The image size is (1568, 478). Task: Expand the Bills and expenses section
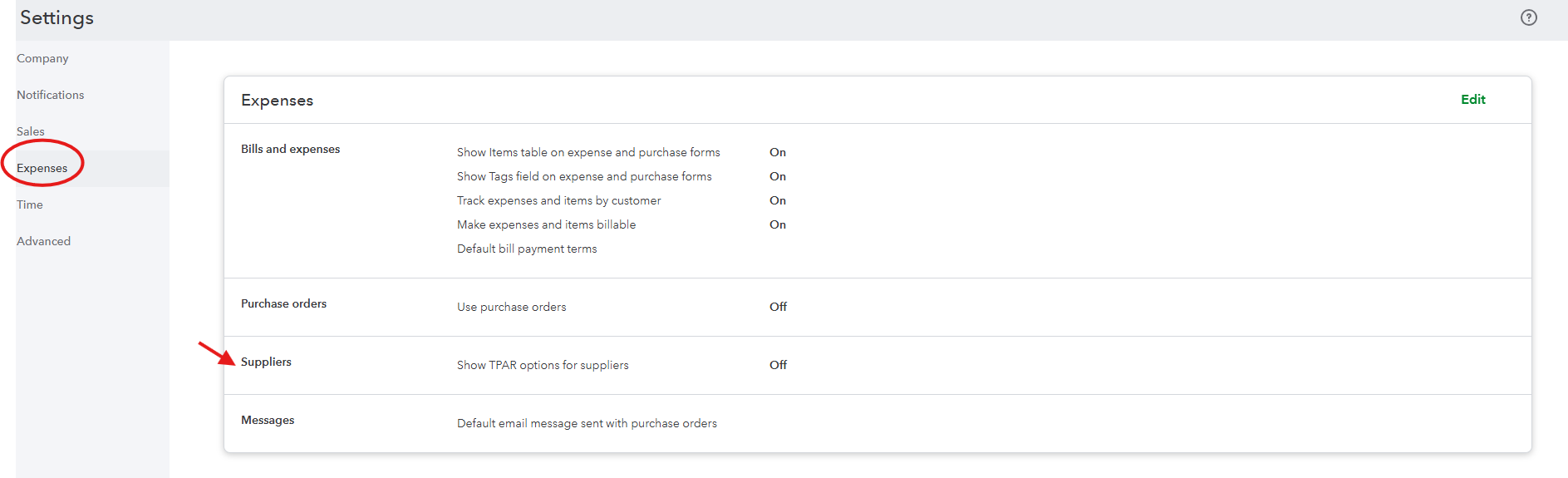tap(290, 149)
